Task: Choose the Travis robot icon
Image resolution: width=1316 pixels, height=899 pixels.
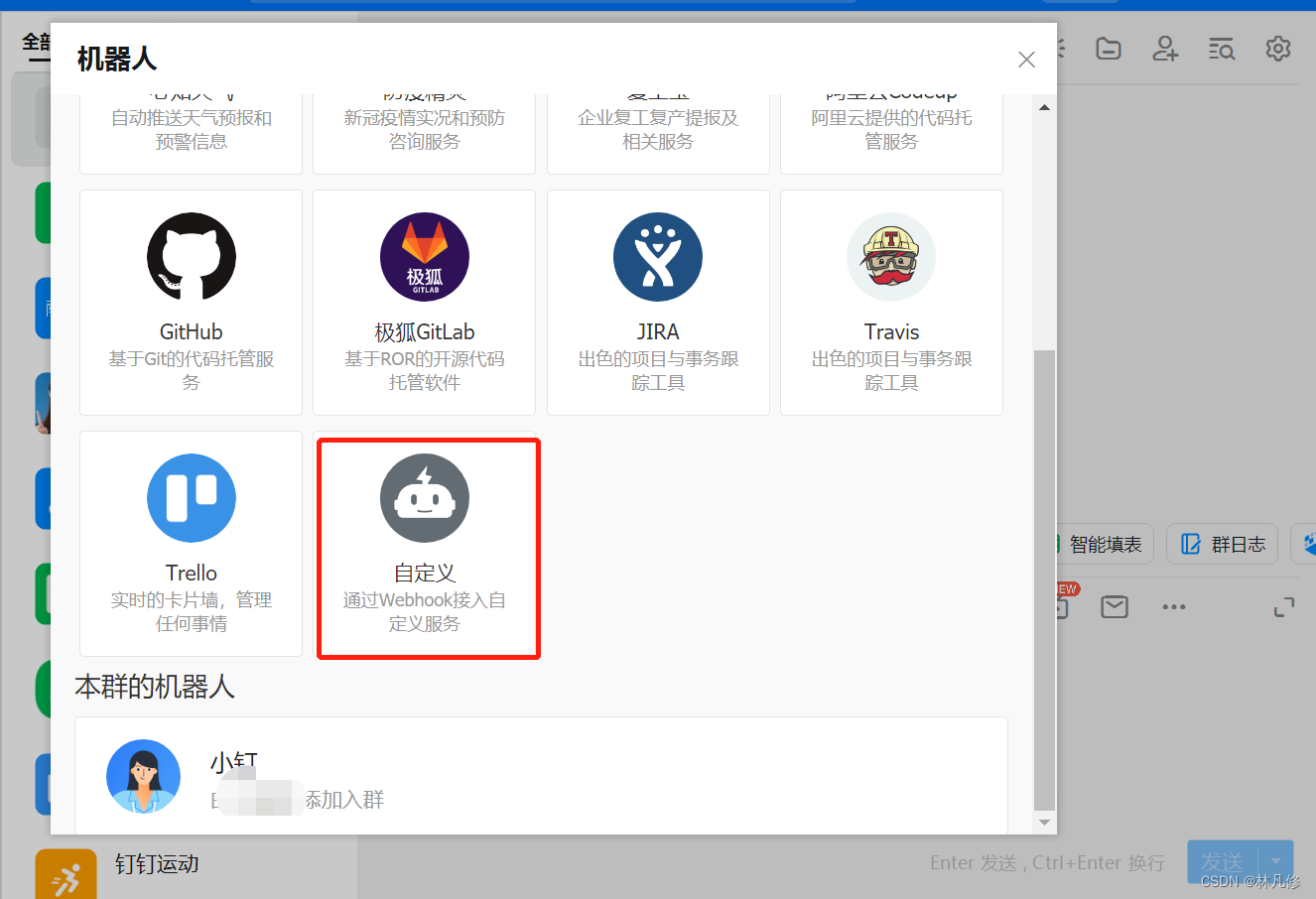Action: tap(891, 257)
